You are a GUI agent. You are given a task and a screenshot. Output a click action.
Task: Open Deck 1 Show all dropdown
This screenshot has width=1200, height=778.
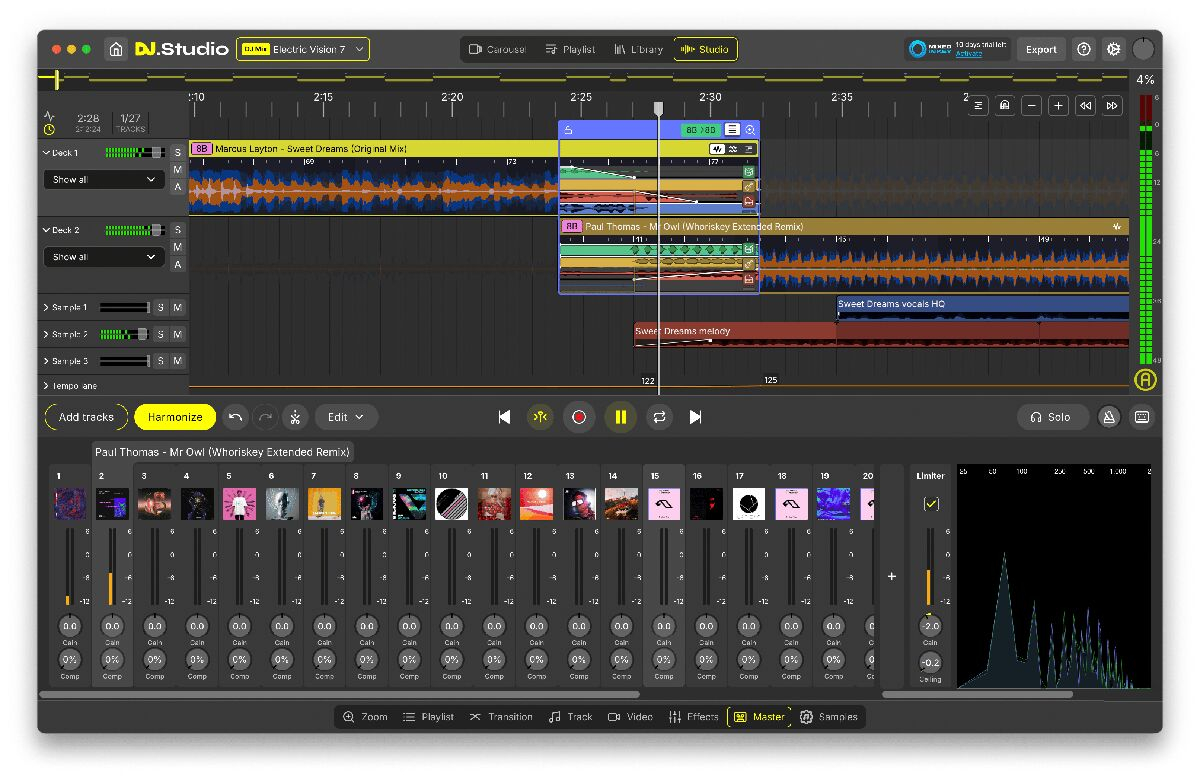[104, 180]
